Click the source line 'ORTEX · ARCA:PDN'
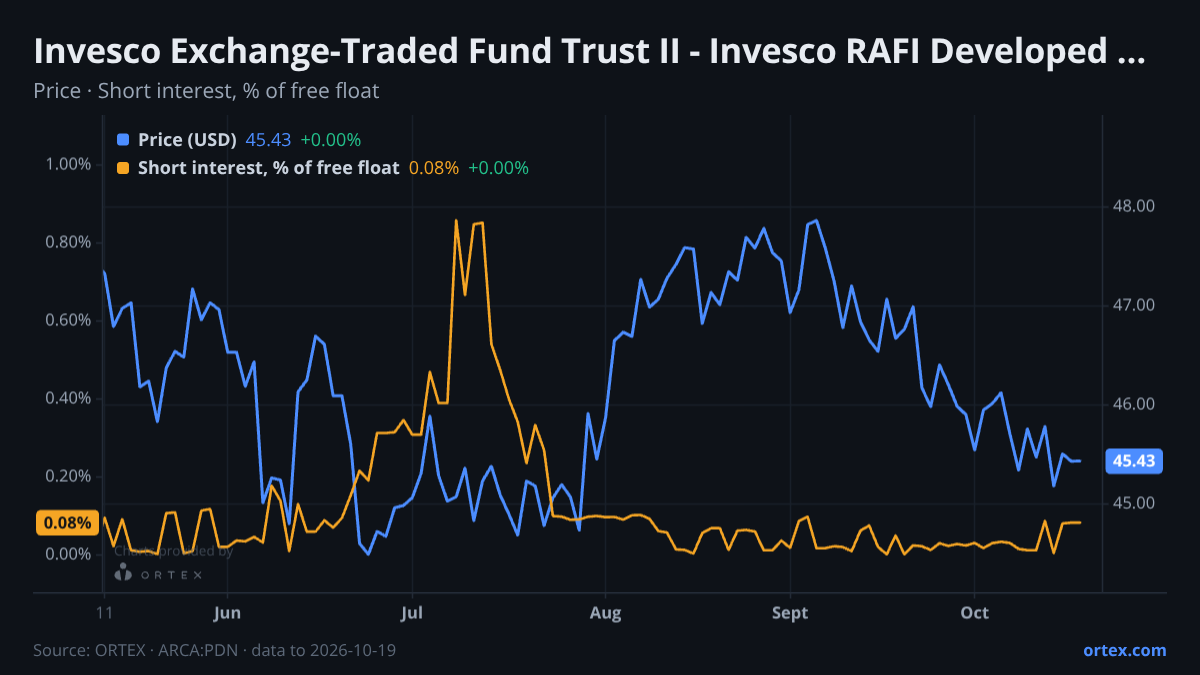The image size is (1200, 675). (215, 650)
